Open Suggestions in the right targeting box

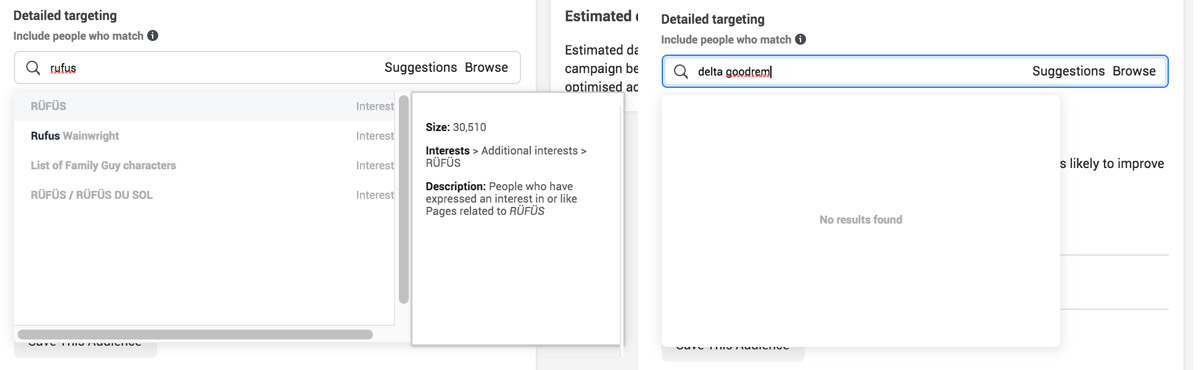tap(1068, 72)
